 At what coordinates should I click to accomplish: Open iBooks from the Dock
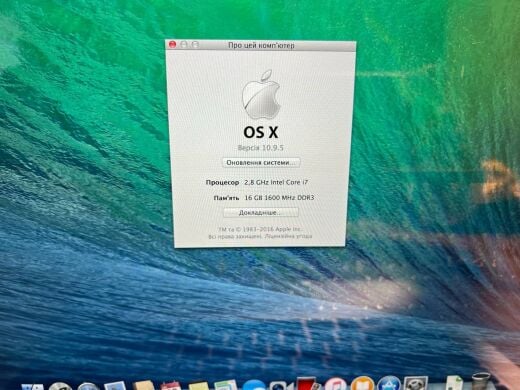click(x=362, y=383)
